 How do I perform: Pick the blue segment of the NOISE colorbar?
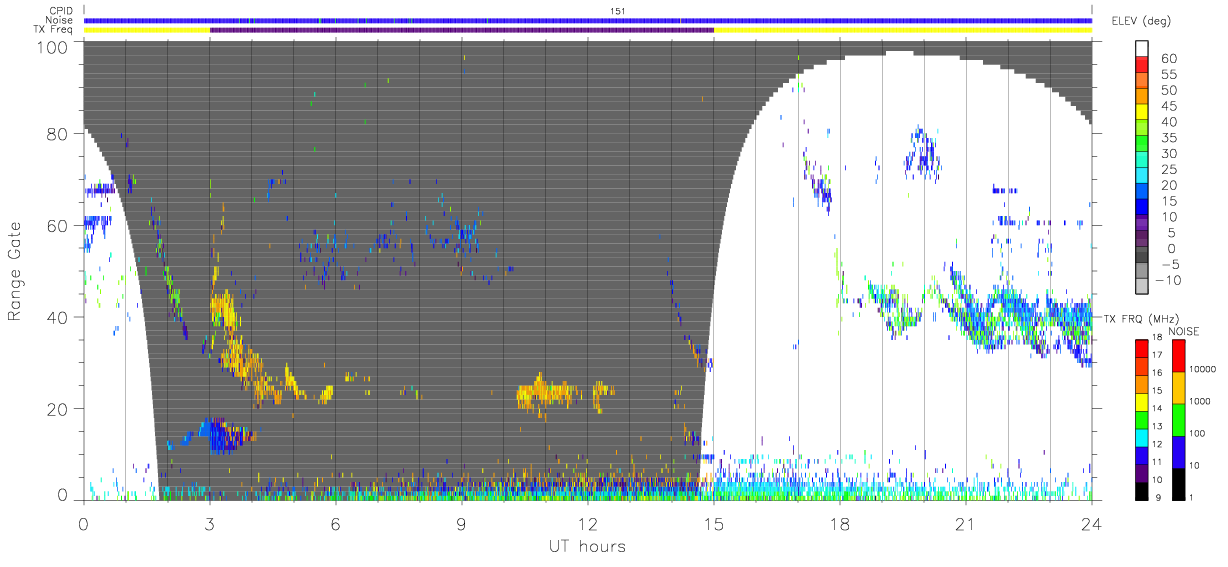pos(1180,452)
